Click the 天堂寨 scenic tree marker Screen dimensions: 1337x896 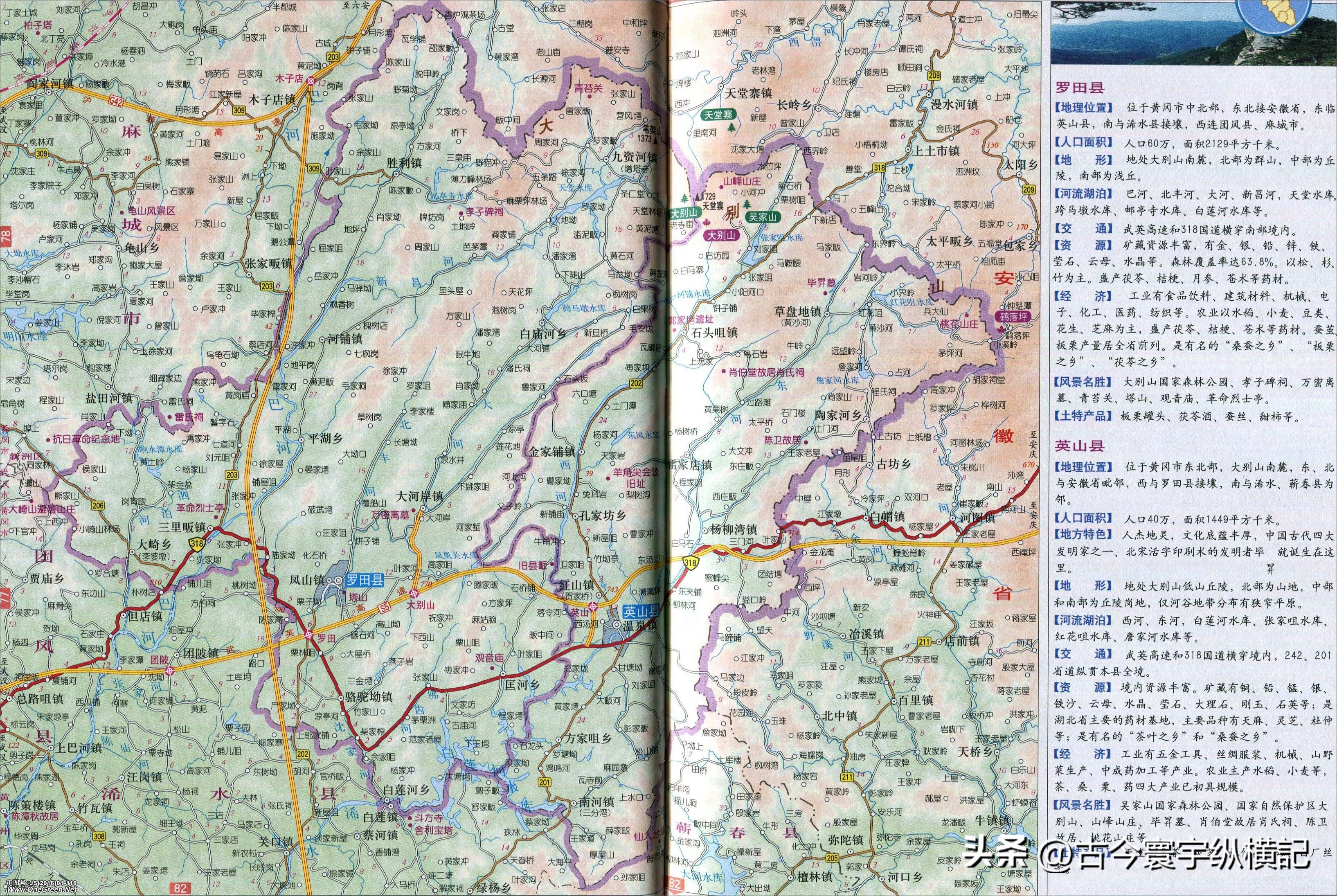(732, 127)
